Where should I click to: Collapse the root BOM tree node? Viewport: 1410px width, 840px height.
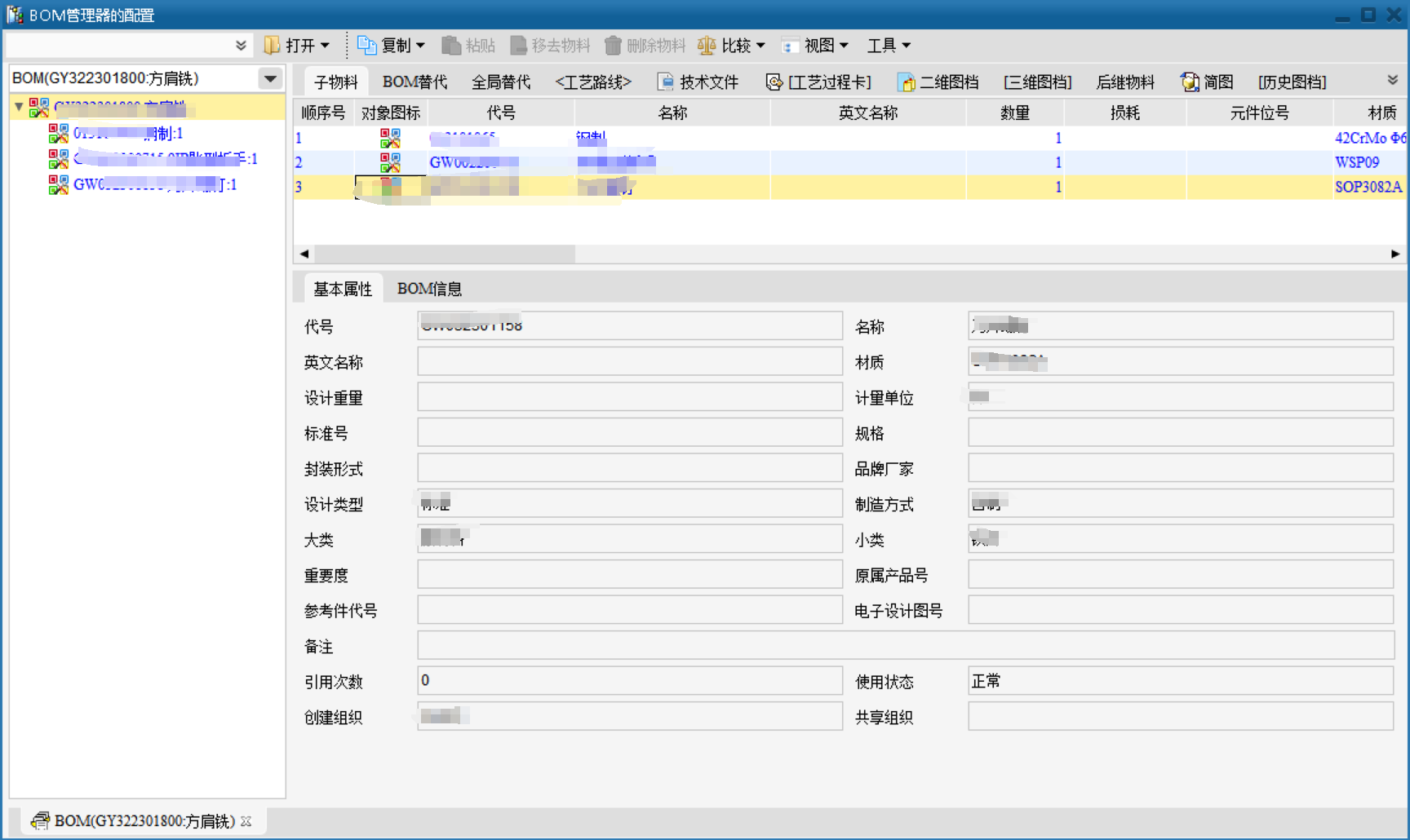point(19,107)
